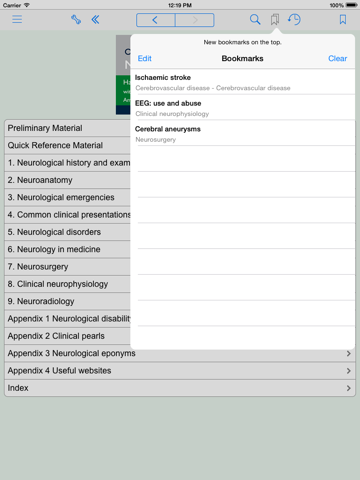Tap the bone-shaped anatomy icon
The height and width of the screenshot is (480, 360).
tap(76, 20)
